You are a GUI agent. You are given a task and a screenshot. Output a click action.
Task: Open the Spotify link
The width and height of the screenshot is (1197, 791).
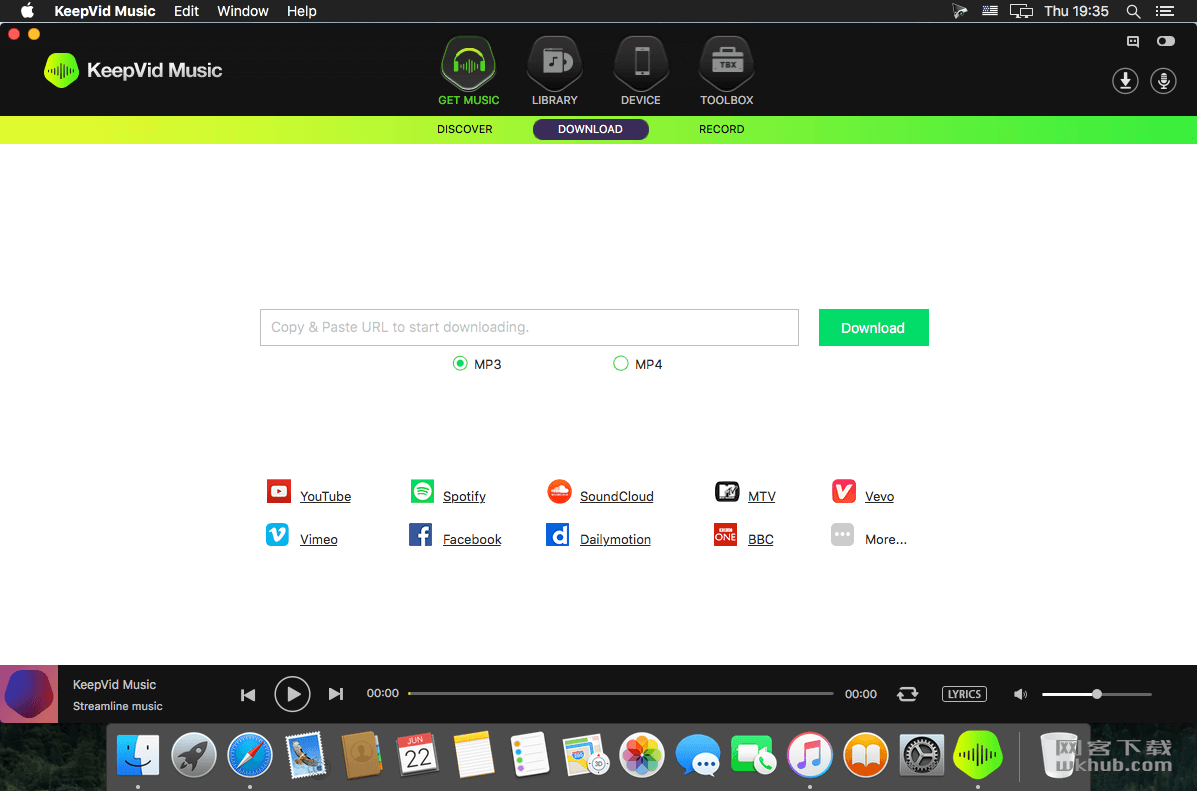[464, 496]
